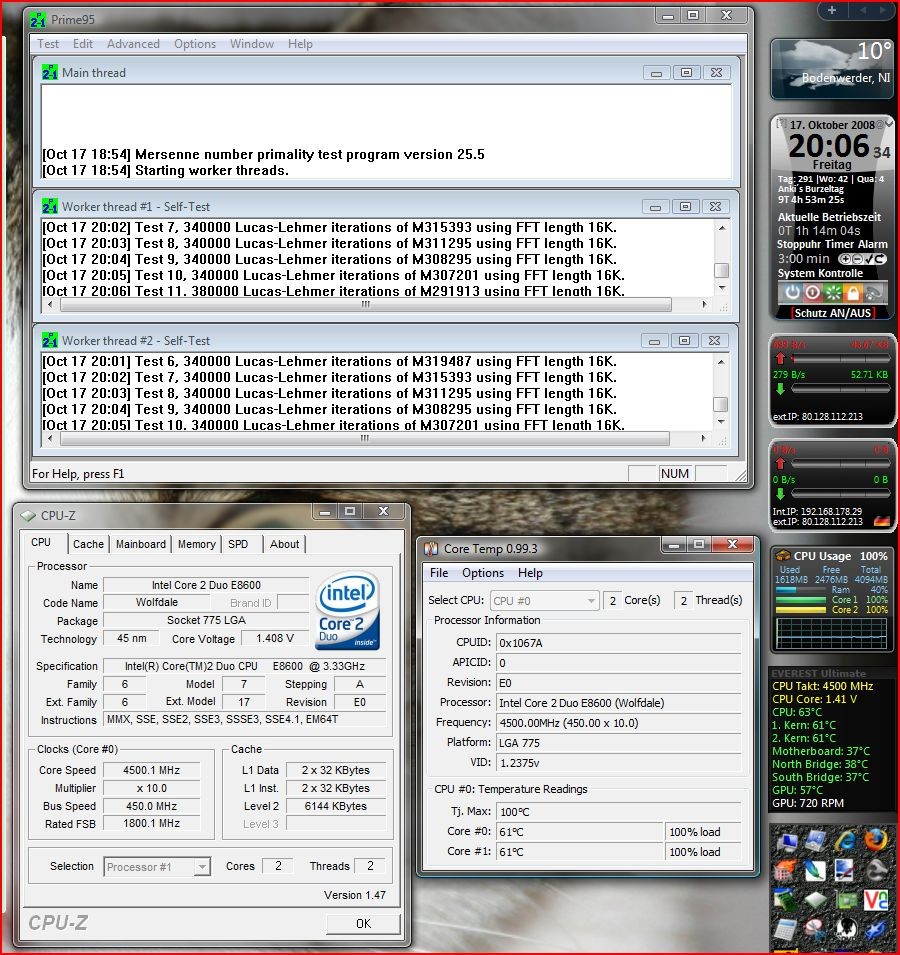Click the Intel Core 2 Duo logo

348,610
